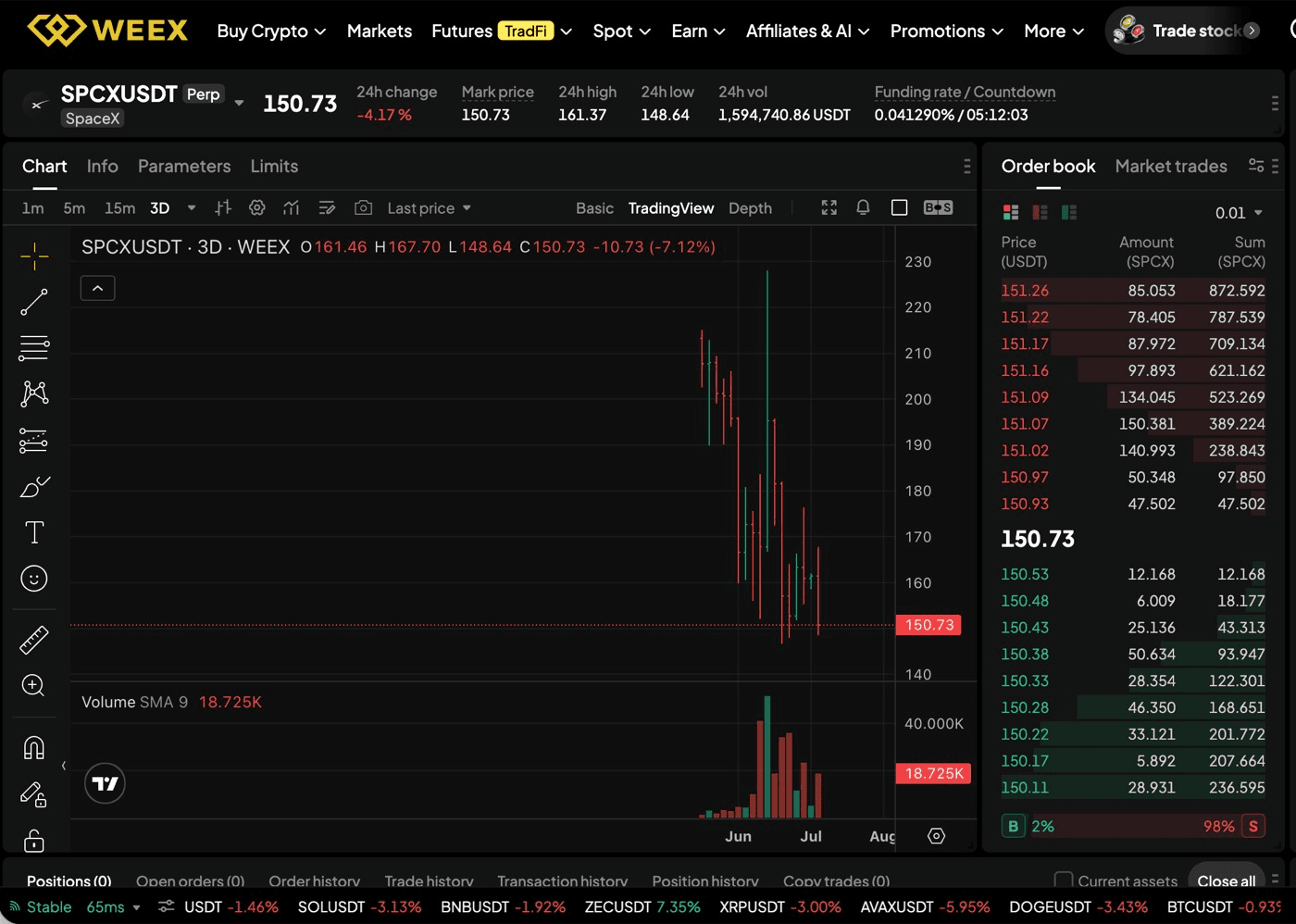
Task: Activate the zoom in tool
Action: tap(34, 685)
